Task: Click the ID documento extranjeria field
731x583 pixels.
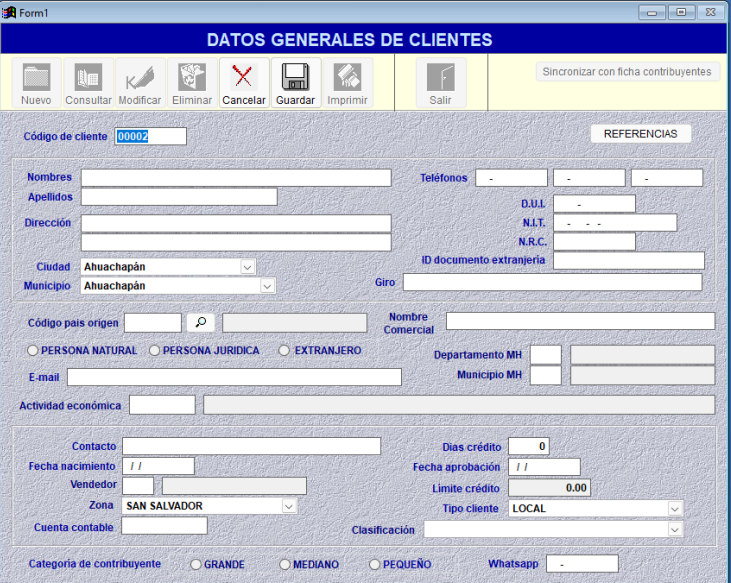Action: [x=629, y=261]
